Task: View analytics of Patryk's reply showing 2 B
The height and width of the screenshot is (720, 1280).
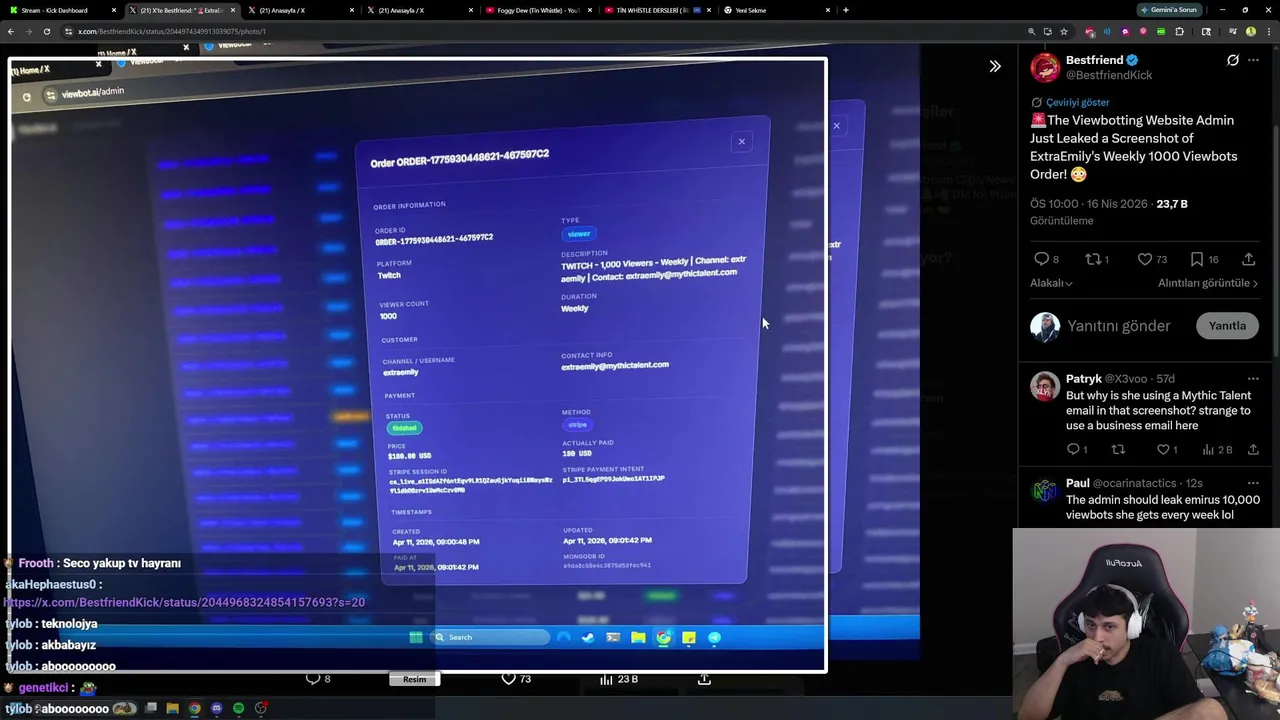Action: click(1217, 450)
